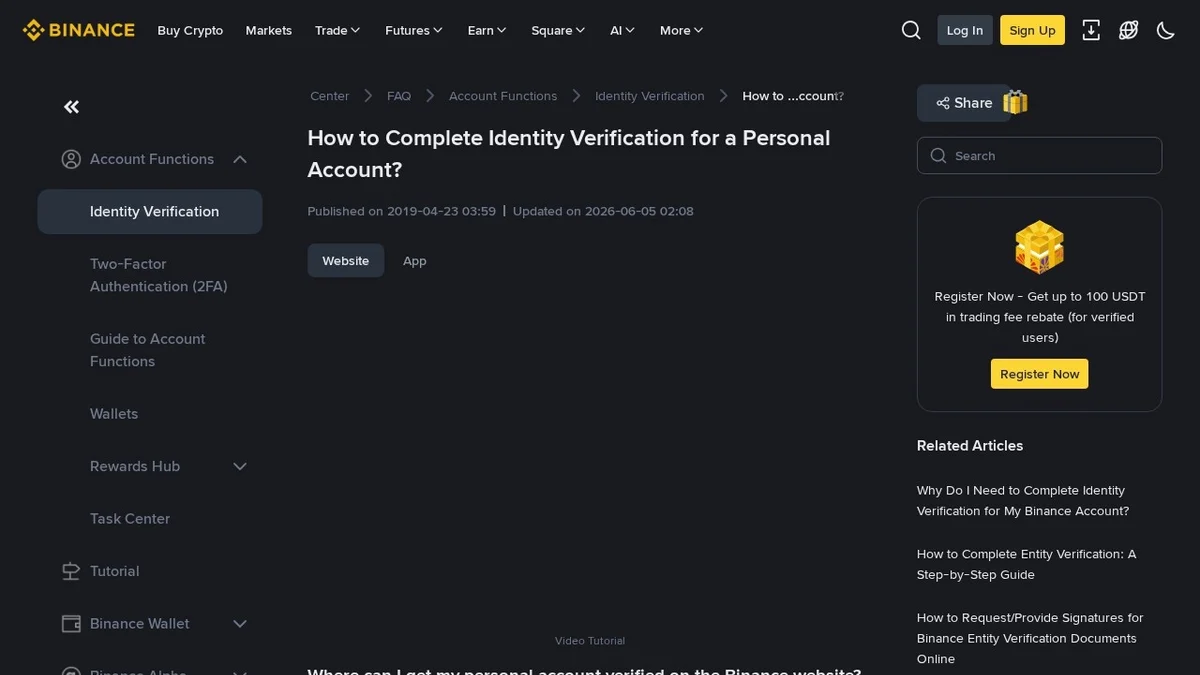
Task: Open Task Center sidebar item
Action: pos(130,518)
